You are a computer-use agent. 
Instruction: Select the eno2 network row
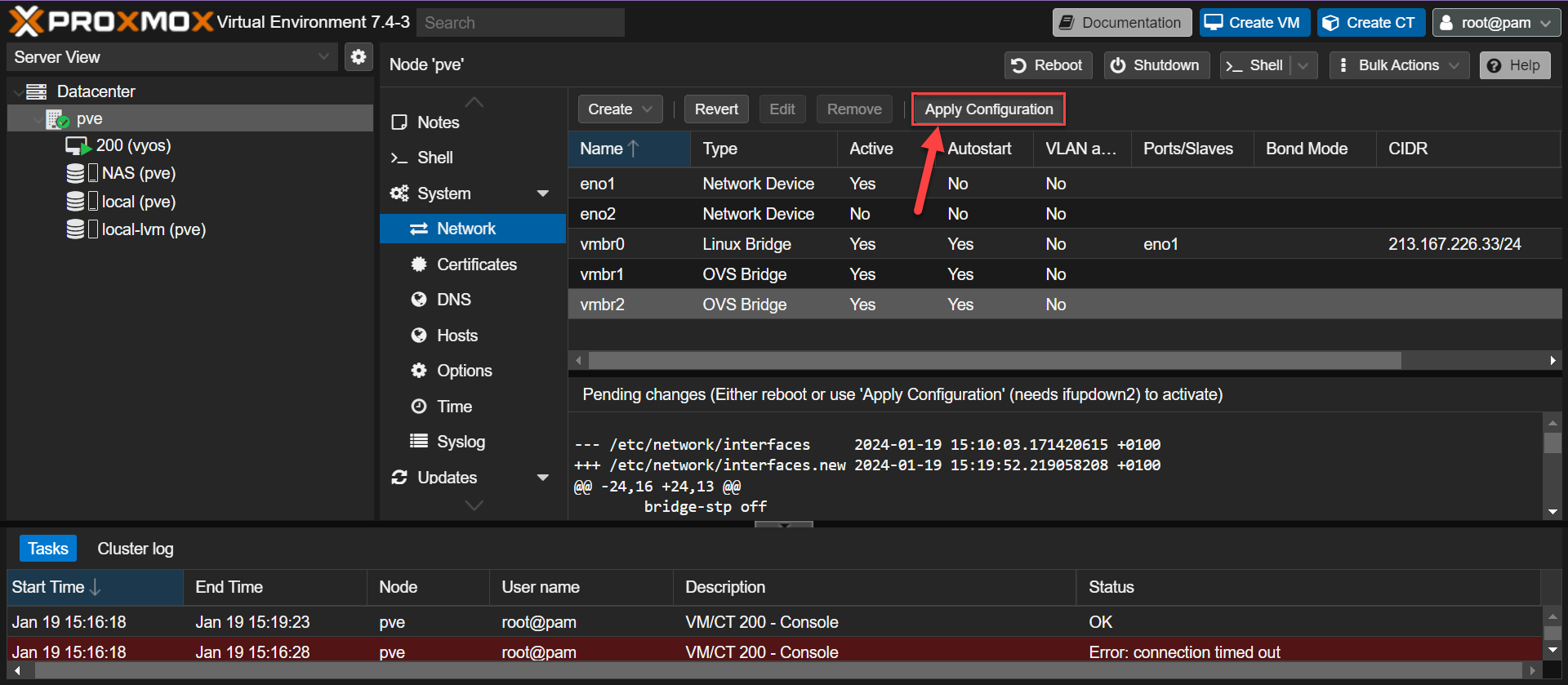point(1065,214)
